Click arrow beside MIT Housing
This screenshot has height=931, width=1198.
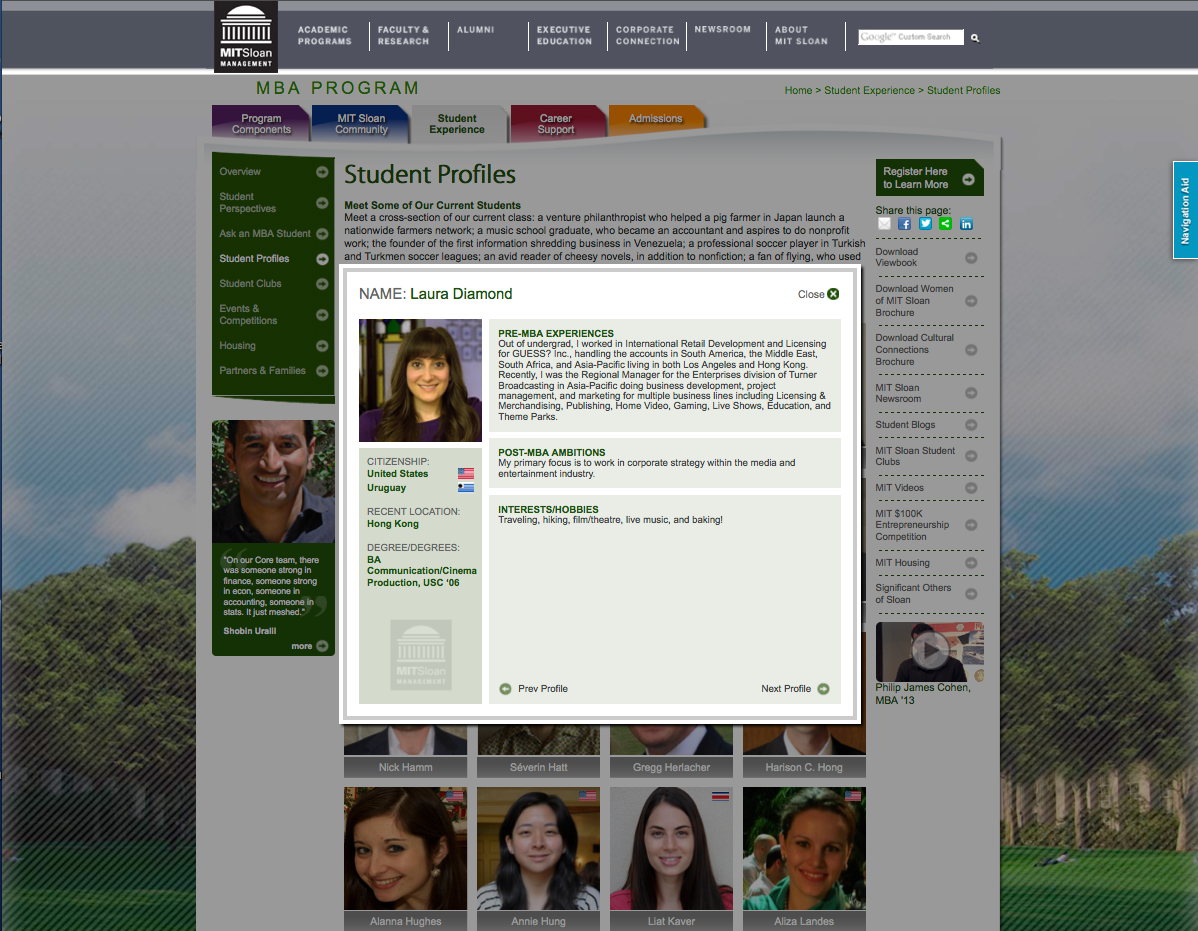[x=971, y=563]
